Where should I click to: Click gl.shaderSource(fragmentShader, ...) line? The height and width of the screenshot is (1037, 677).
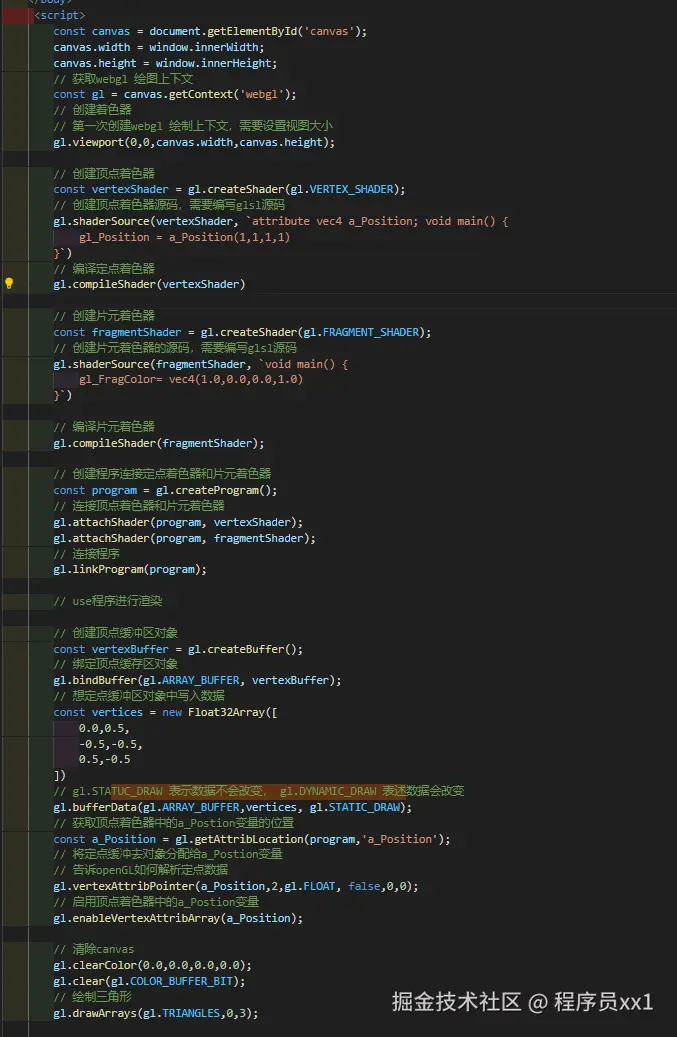point(201,364)
